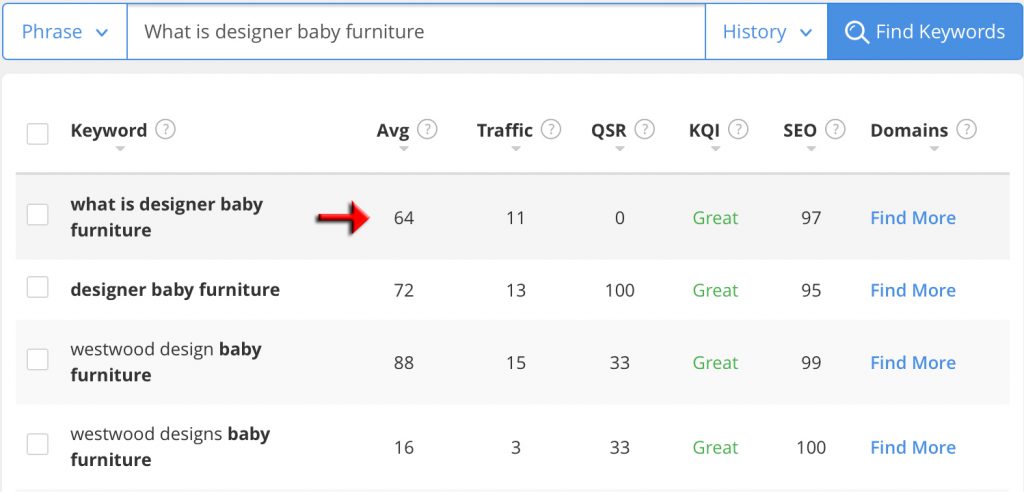
Task: Sort by KQI column arrow
Action: click(716, 149)
